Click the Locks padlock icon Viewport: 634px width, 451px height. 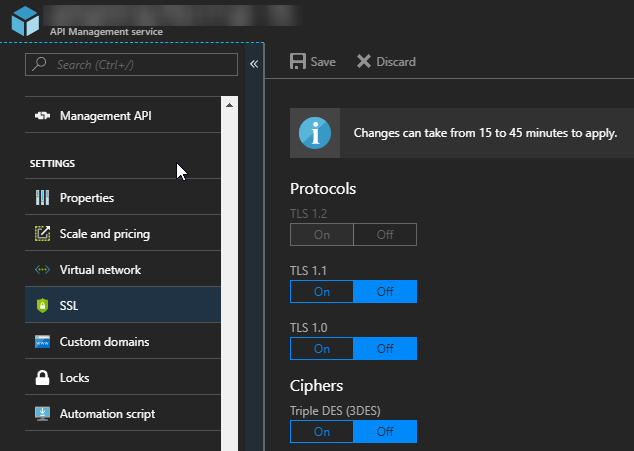(x=42, y=377)
